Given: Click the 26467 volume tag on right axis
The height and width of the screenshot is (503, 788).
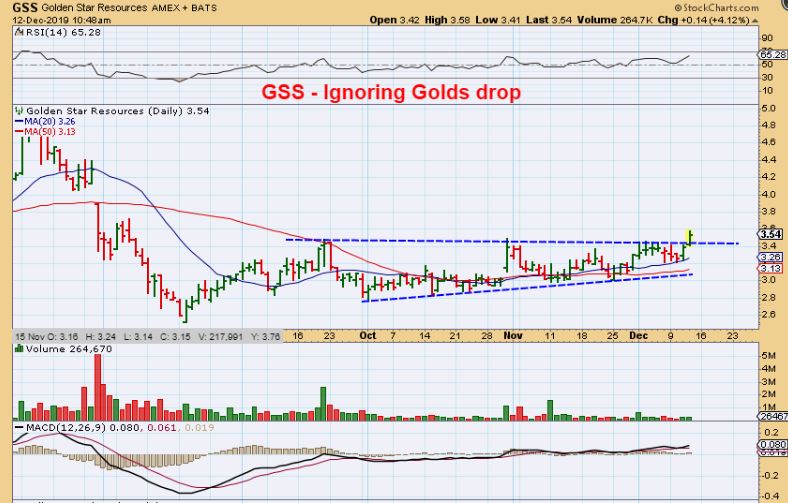Looking at the screenshot, I should 772,417.
